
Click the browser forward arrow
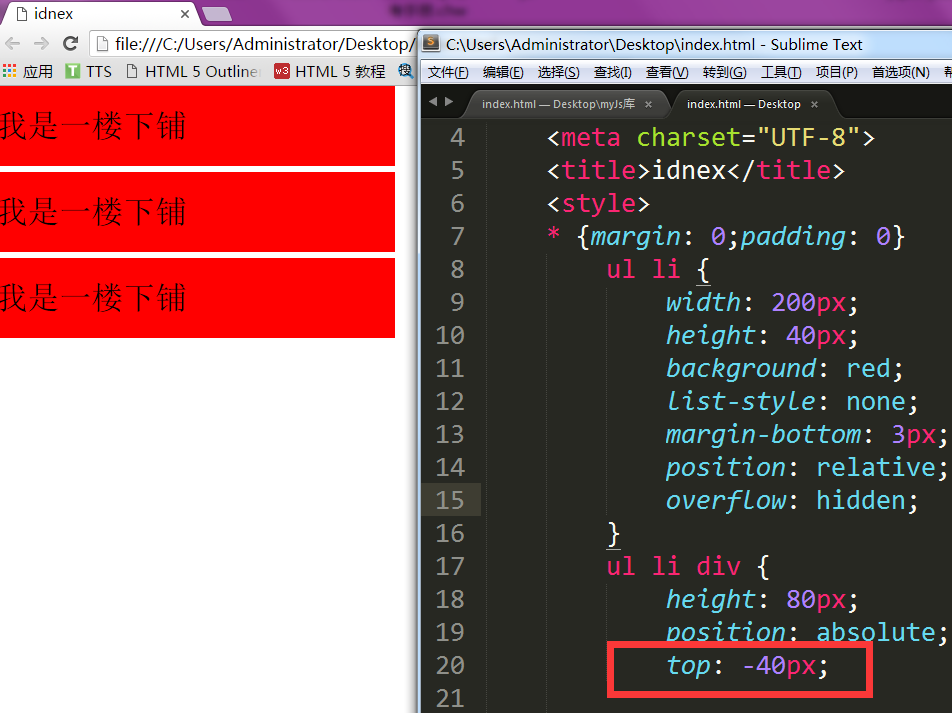(x=41, y=44)
